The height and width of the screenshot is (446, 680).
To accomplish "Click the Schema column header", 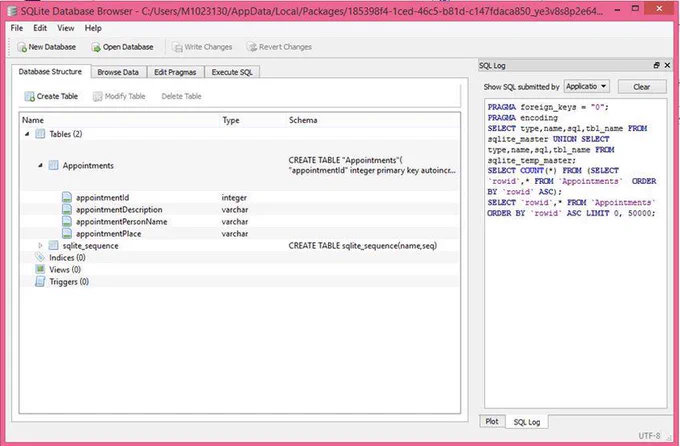I will point(303,120).
